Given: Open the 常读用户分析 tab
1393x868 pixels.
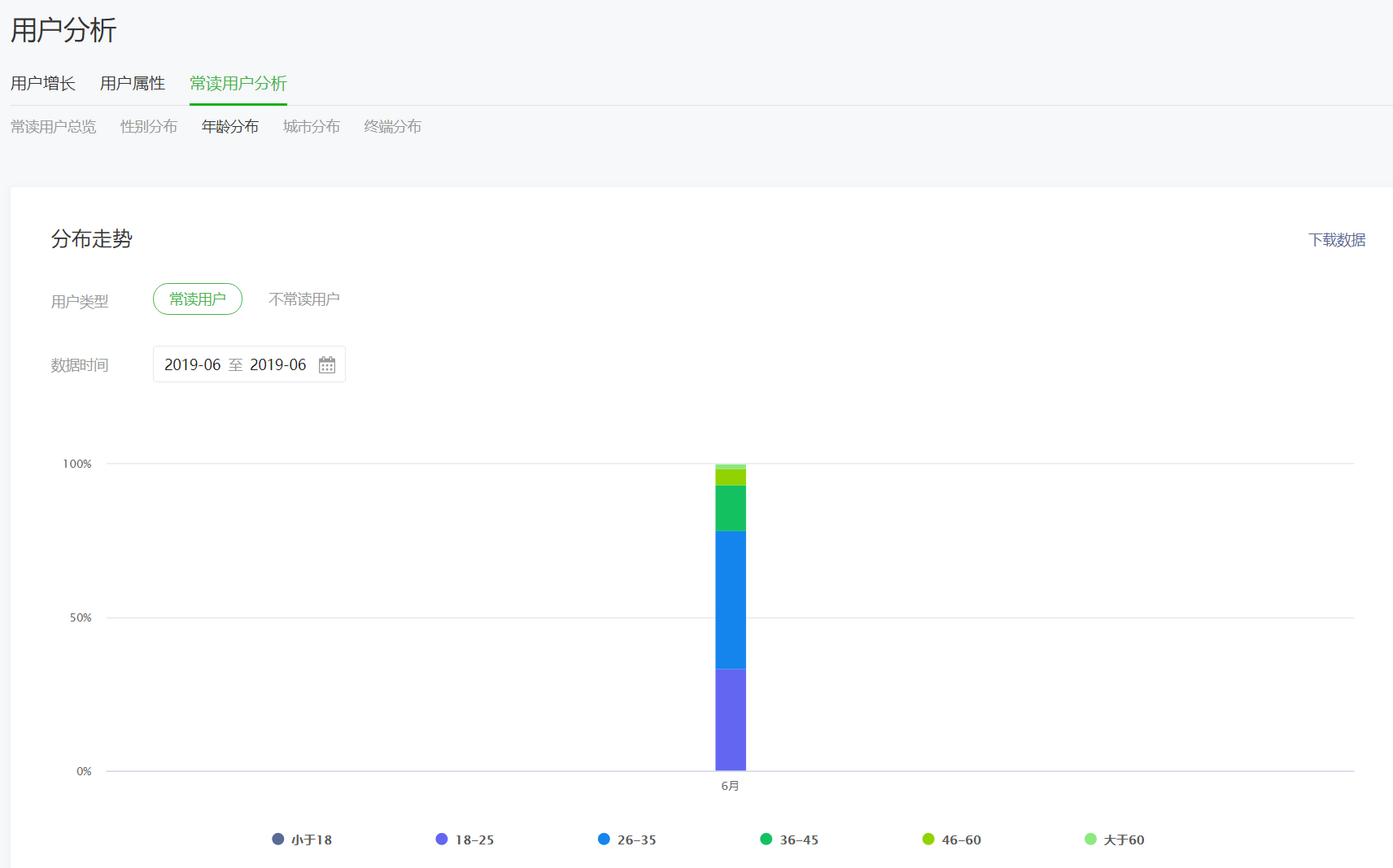Looking at the screenshot, I should [238, 83].
